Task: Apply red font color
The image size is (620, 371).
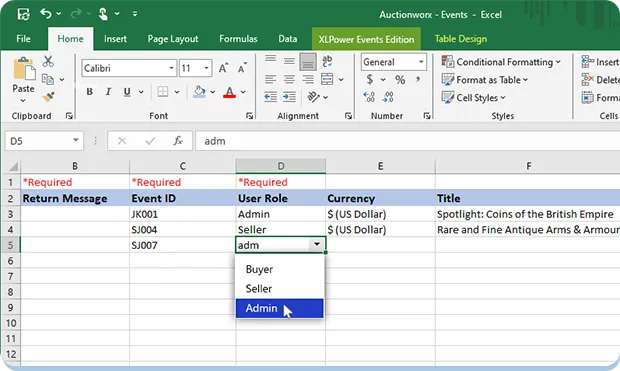Action: click(229, 92)
